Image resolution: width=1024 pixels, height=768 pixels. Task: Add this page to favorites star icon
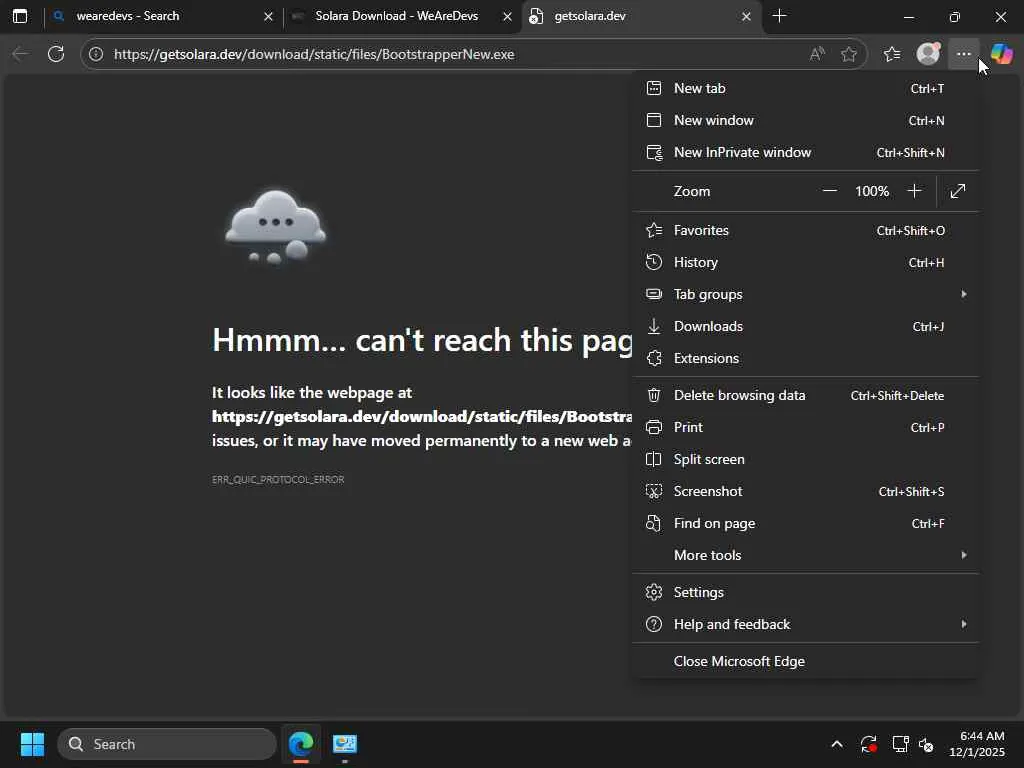(848, 54)
